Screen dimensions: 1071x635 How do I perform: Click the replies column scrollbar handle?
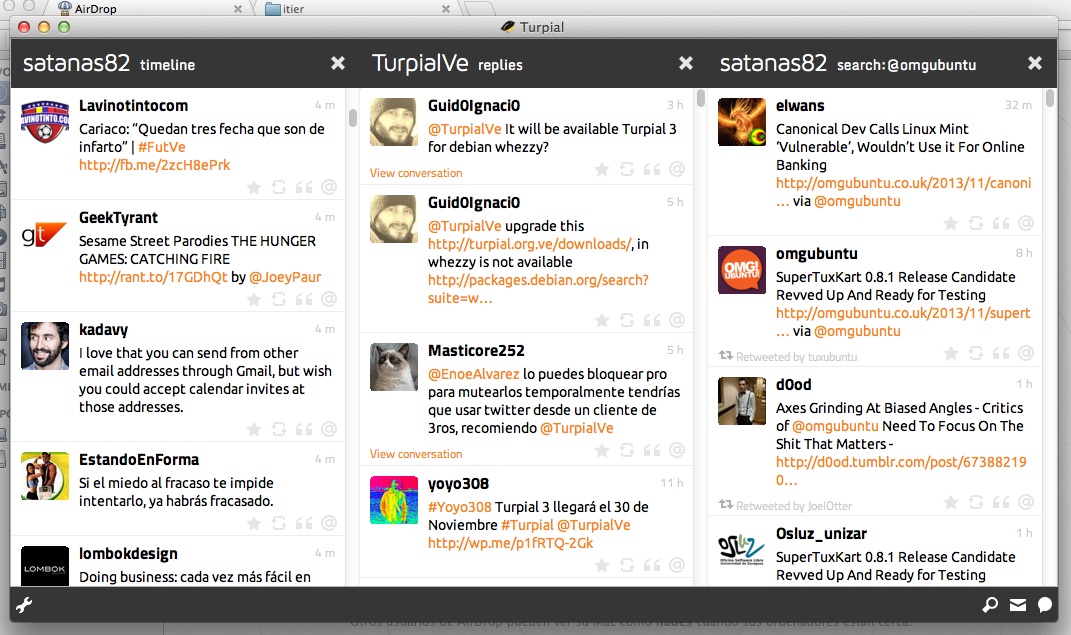click(x=701, y=98)
